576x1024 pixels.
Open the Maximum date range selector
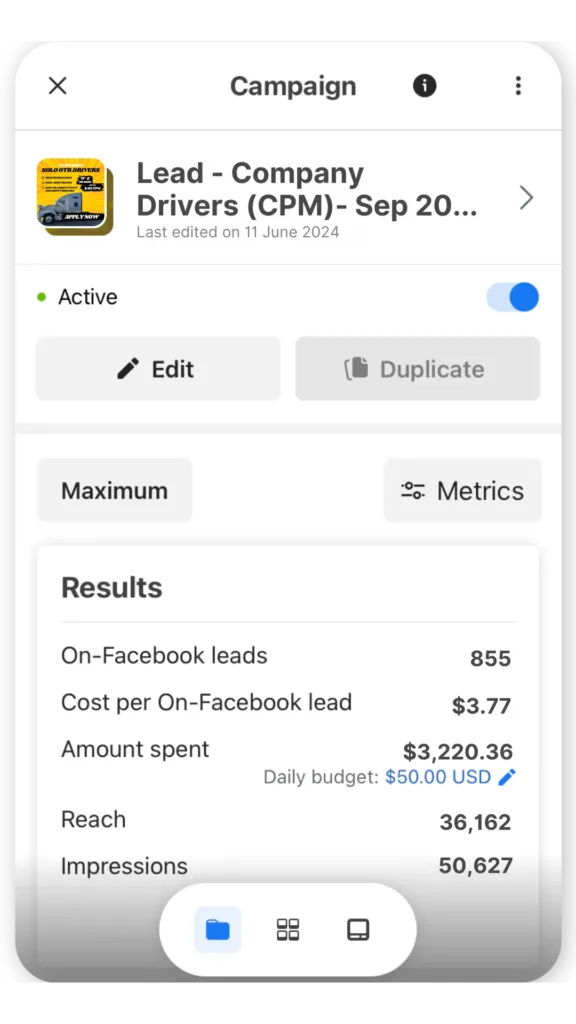tap(114, 490)
